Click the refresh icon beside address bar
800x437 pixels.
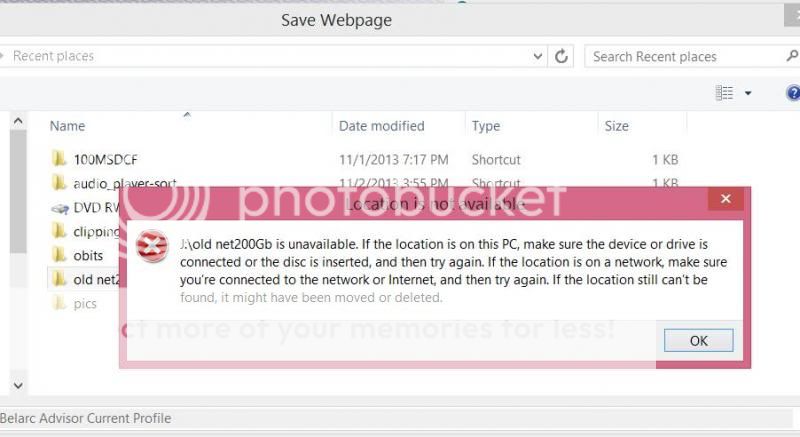[561, 56]
